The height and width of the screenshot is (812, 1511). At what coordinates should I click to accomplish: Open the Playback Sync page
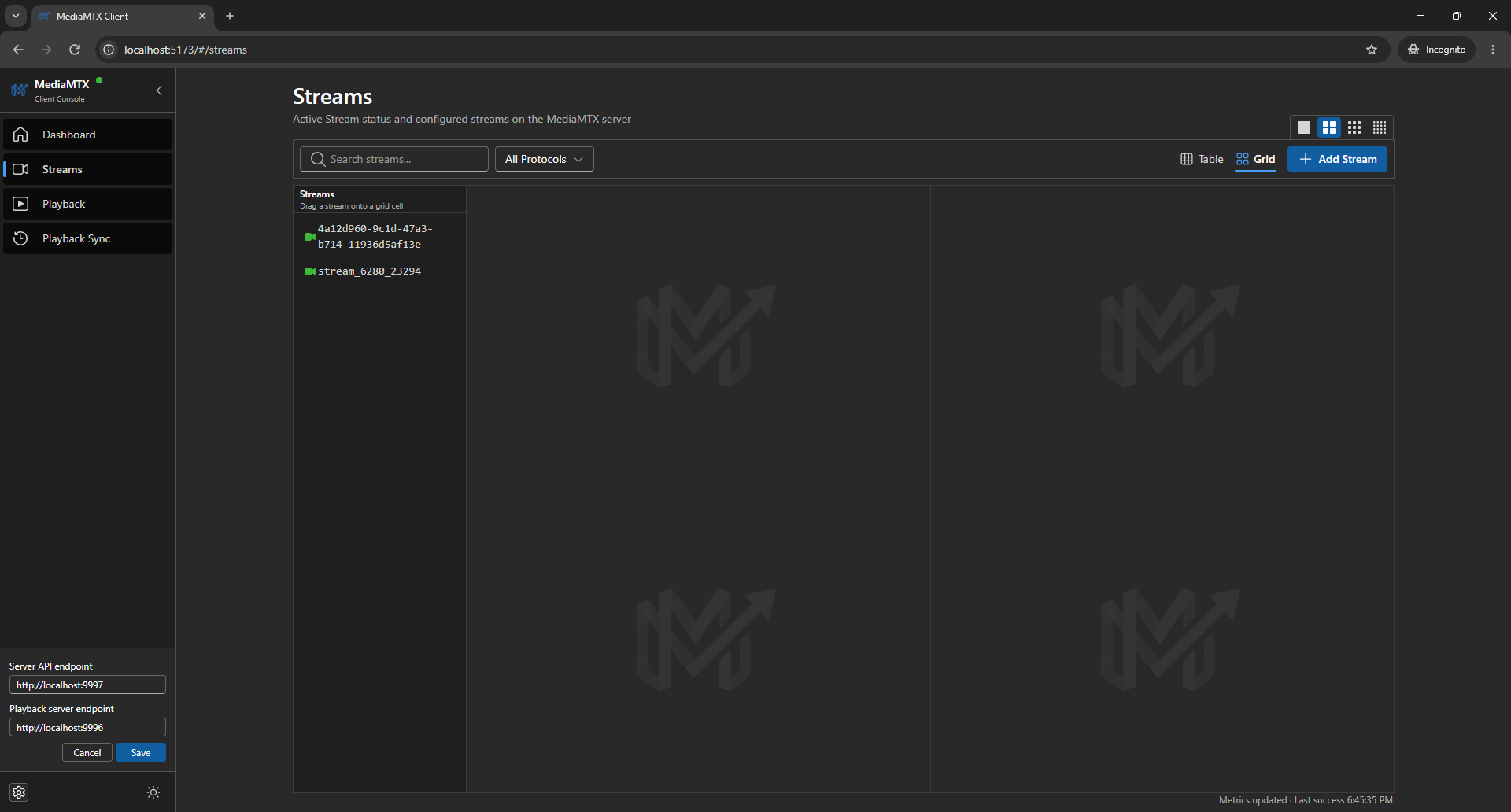(87, 238)
